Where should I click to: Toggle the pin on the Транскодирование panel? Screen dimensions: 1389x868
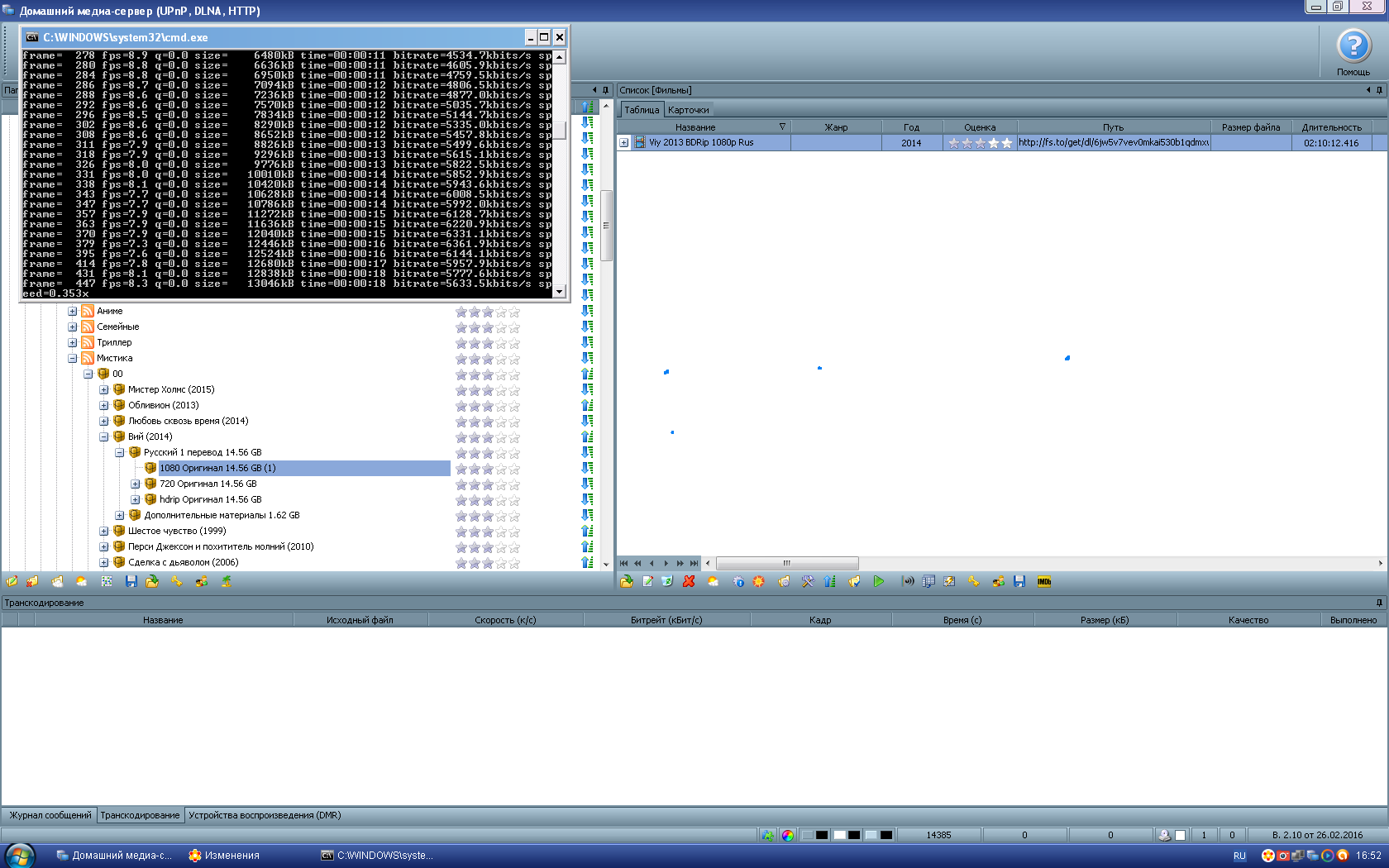1379,603
